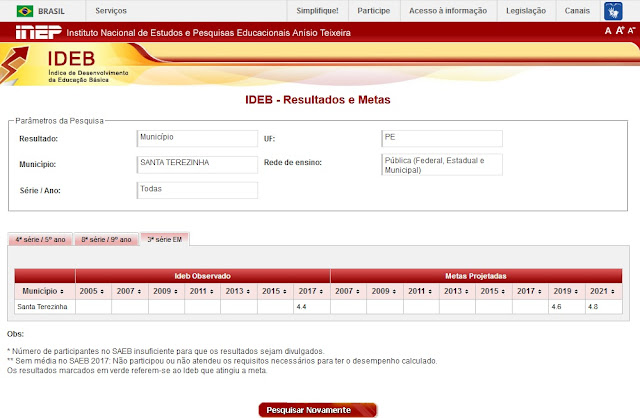Select the 3ª série EM tab
This screenshot has width=640, height=418.
pos(164,238)
